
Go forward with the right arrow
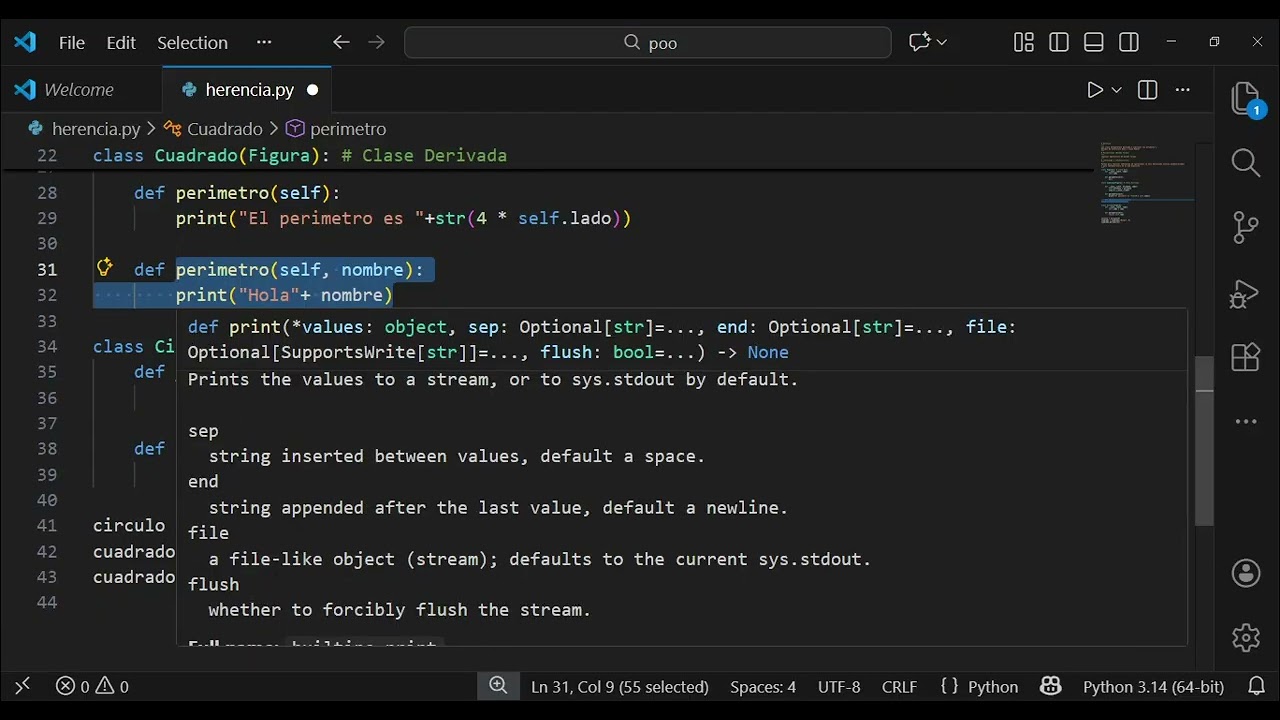[x=376, y=42]
